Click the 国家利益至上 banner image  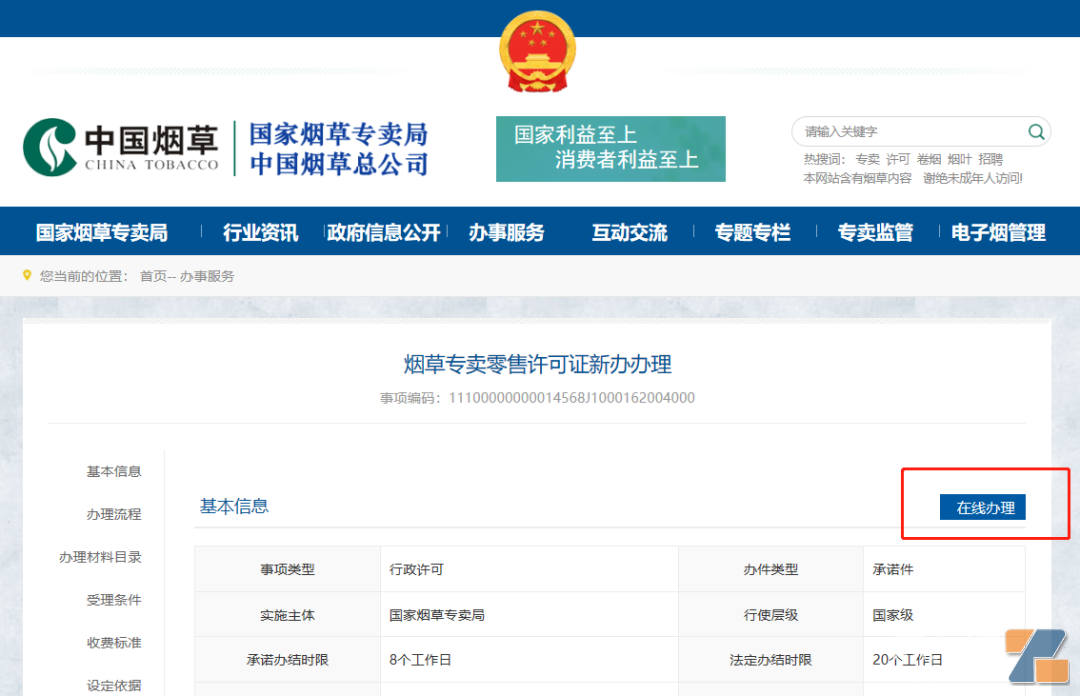point(610,149)
